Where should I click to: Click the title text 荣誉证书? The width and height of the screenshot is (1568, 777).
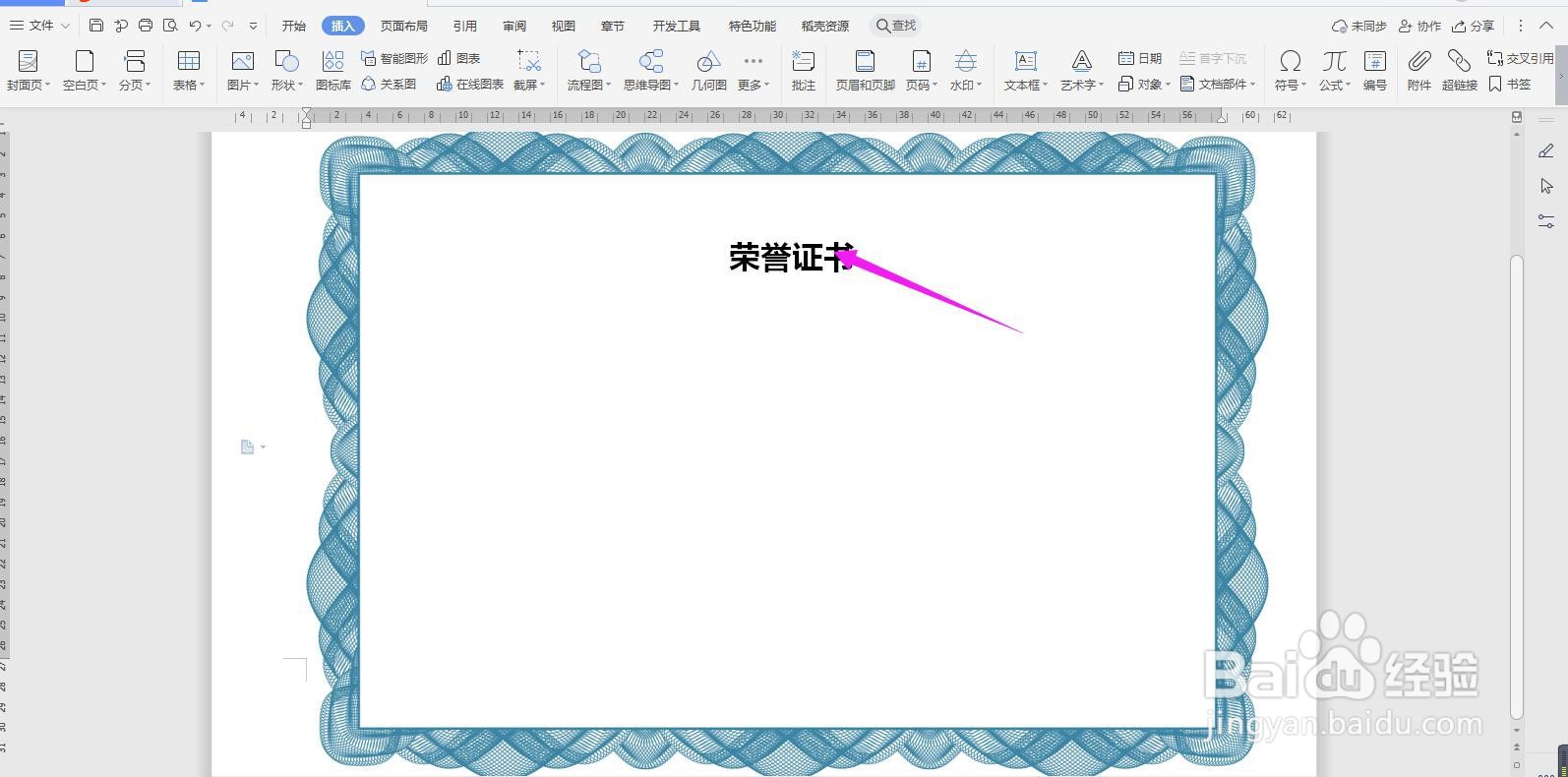[x=793, y=258]
